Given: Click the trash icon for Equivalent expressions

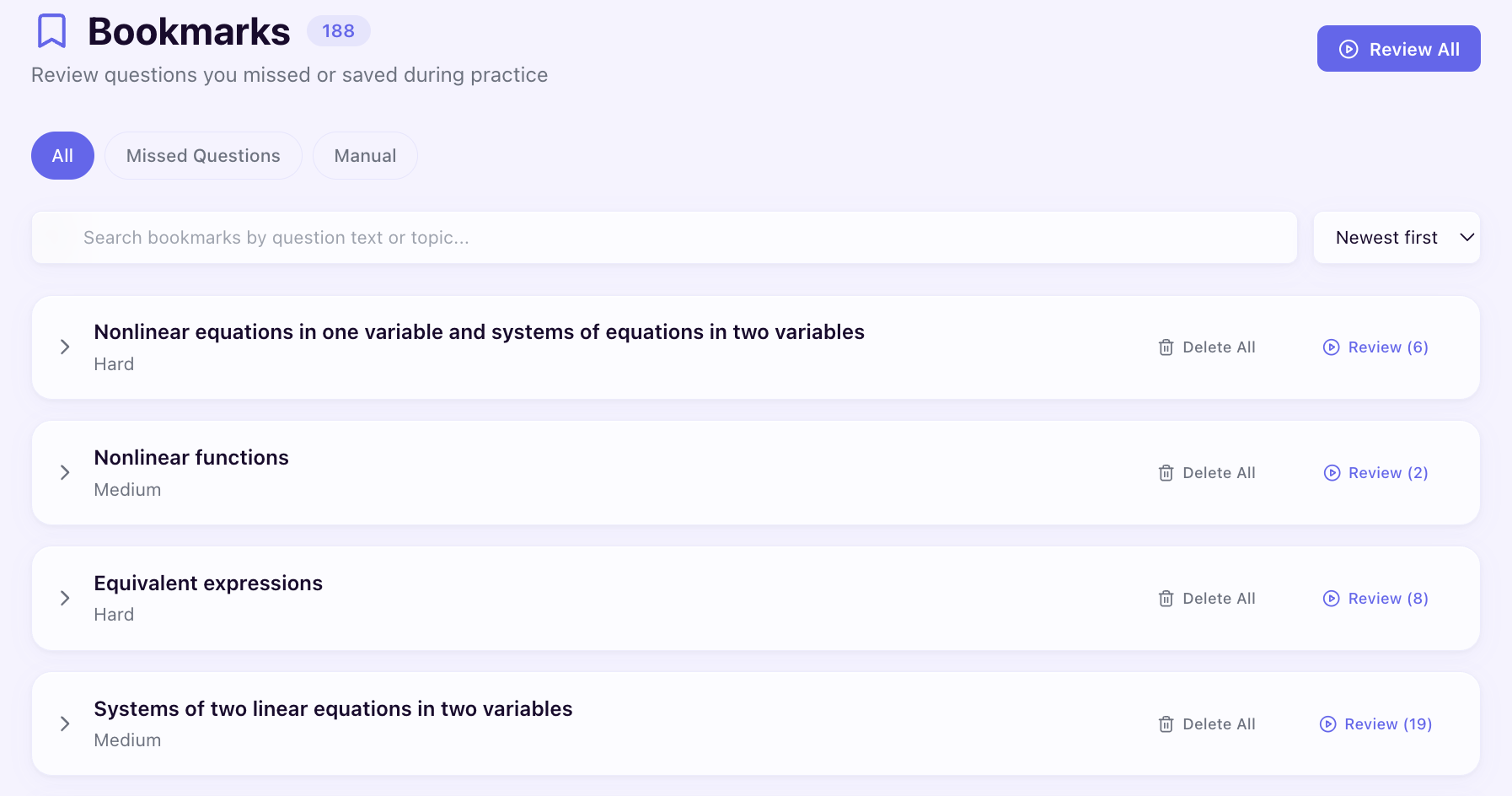Looking at the screenshot, I should [1166, 598].
